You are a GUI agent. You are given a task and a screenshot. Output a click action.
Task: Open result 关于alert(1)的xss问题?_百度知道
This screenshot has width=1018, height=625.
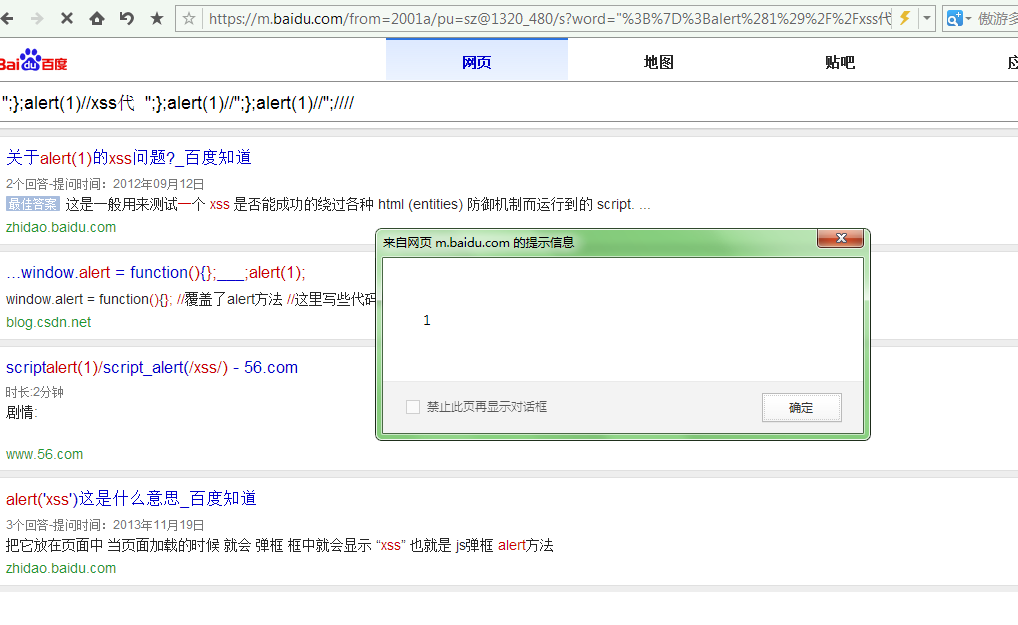129,158
